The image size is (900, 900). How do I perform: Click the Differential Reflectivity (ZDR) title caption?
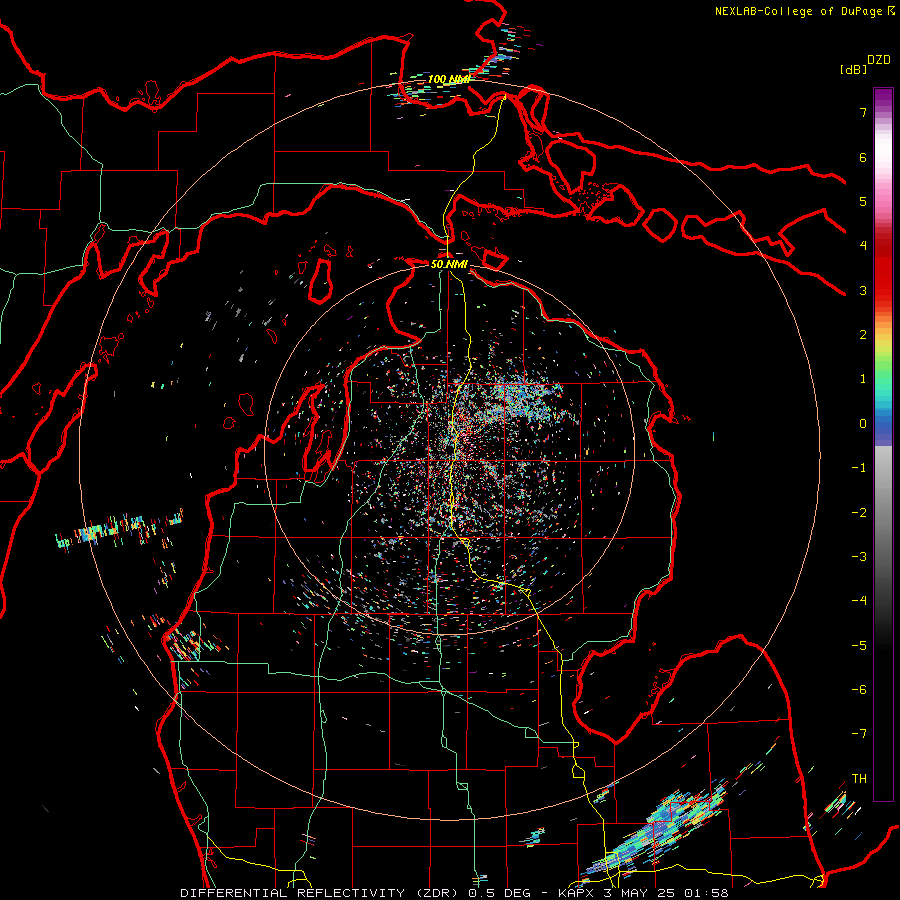click(x=454, y=893)
